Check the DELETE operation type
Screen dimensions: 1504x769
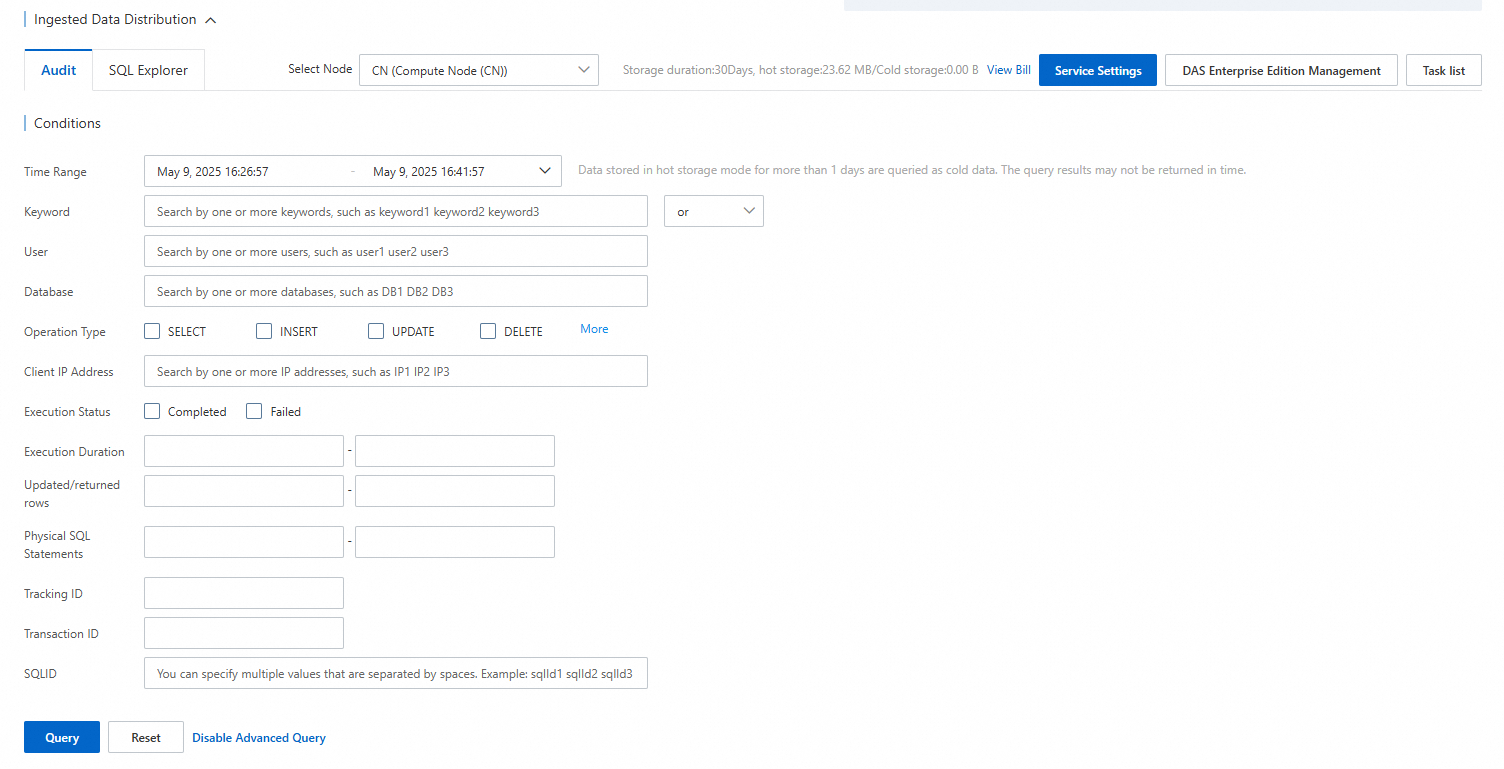coord(488,331)
